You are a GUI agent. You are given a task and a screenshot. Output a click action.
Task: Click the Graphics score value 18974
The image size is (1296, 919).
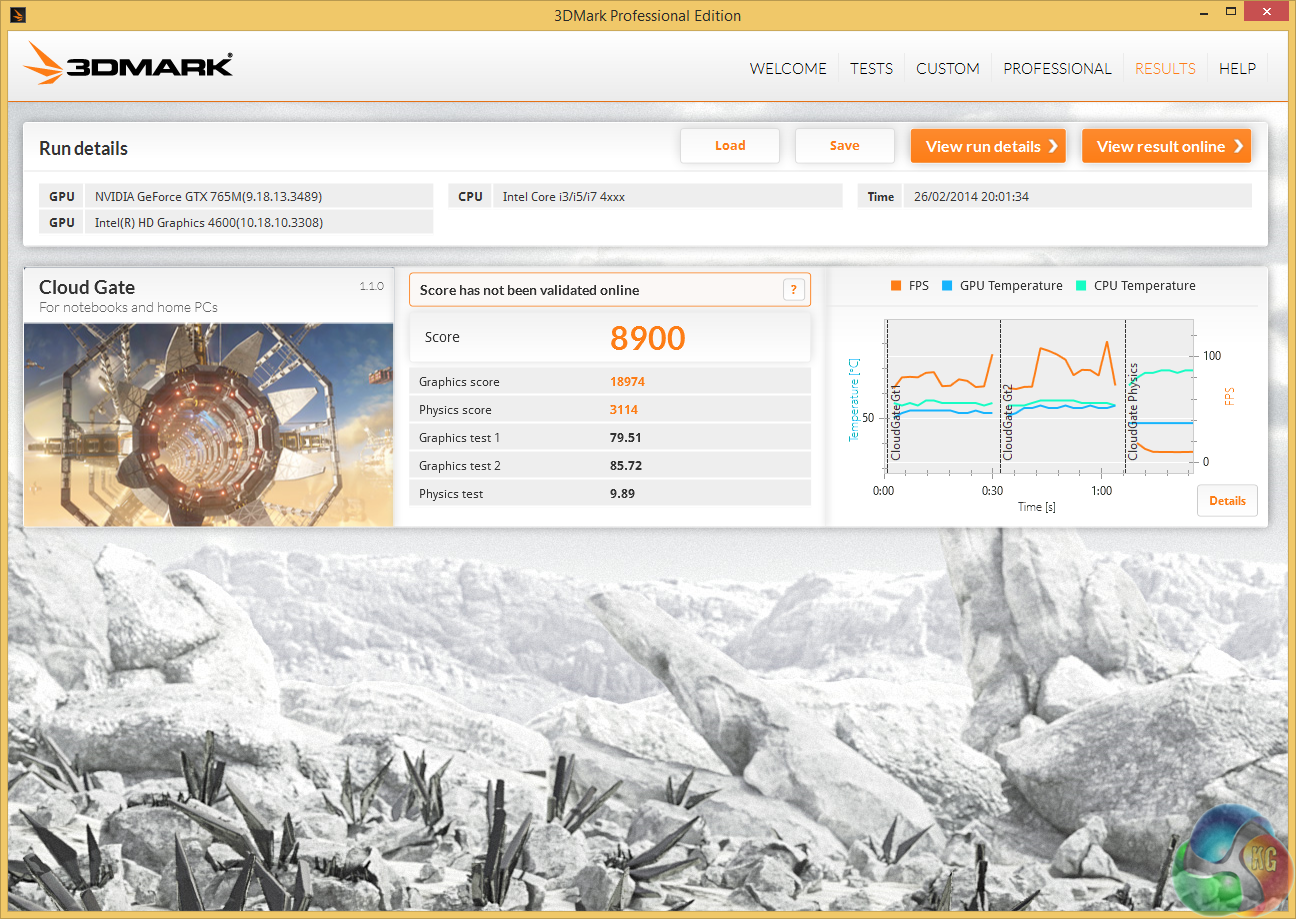pos(627,382)
